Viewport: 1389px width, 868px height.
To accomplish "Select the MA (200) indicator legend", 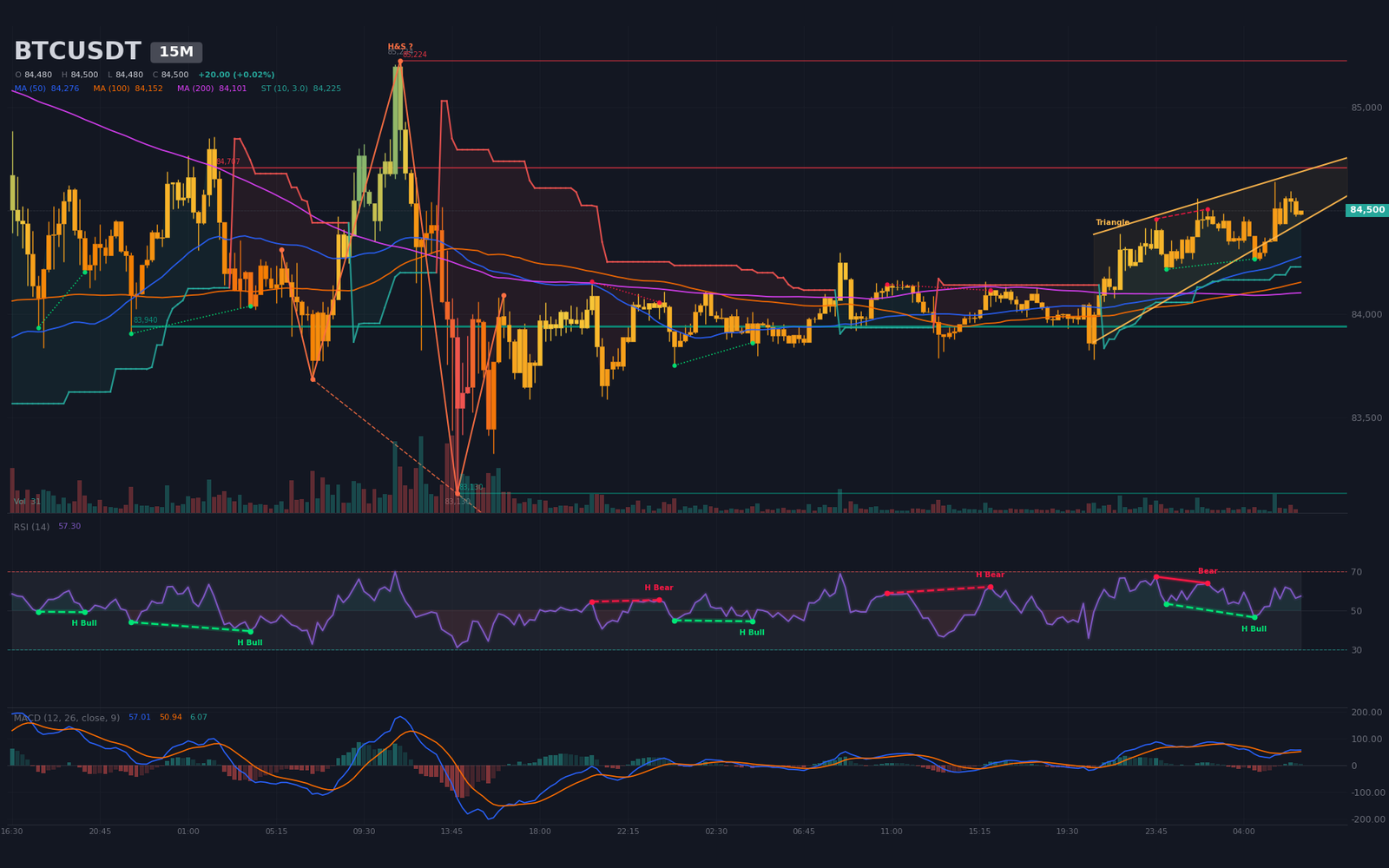I will 212,89.
